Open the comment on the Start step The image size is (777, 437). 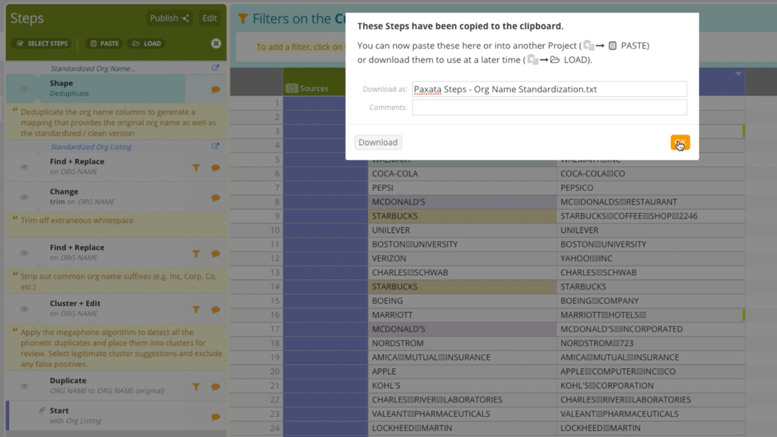click(x=216, y=417)
